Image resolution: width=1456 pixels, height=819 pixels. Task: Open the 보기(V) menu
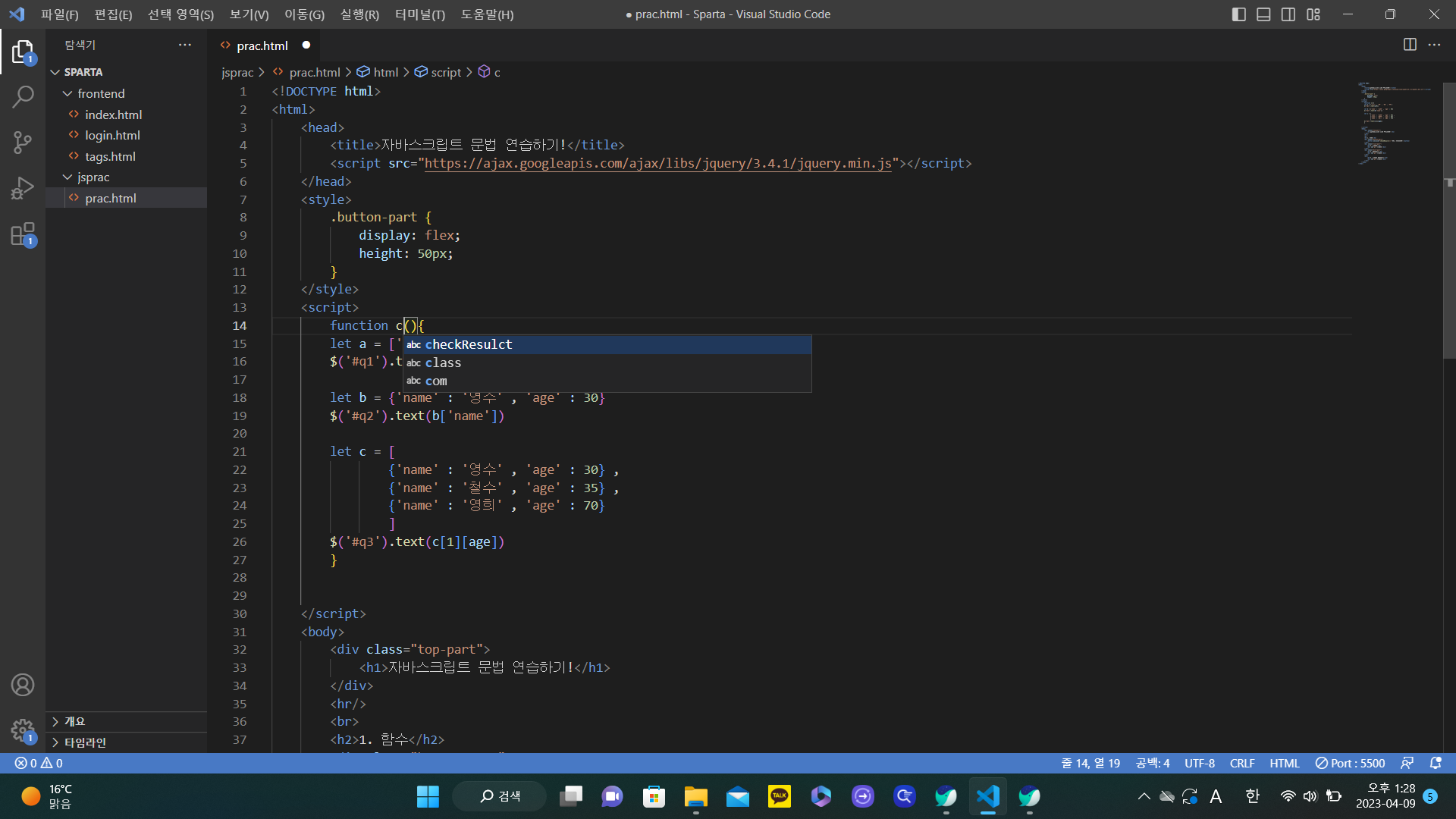[x=249, y=14]
